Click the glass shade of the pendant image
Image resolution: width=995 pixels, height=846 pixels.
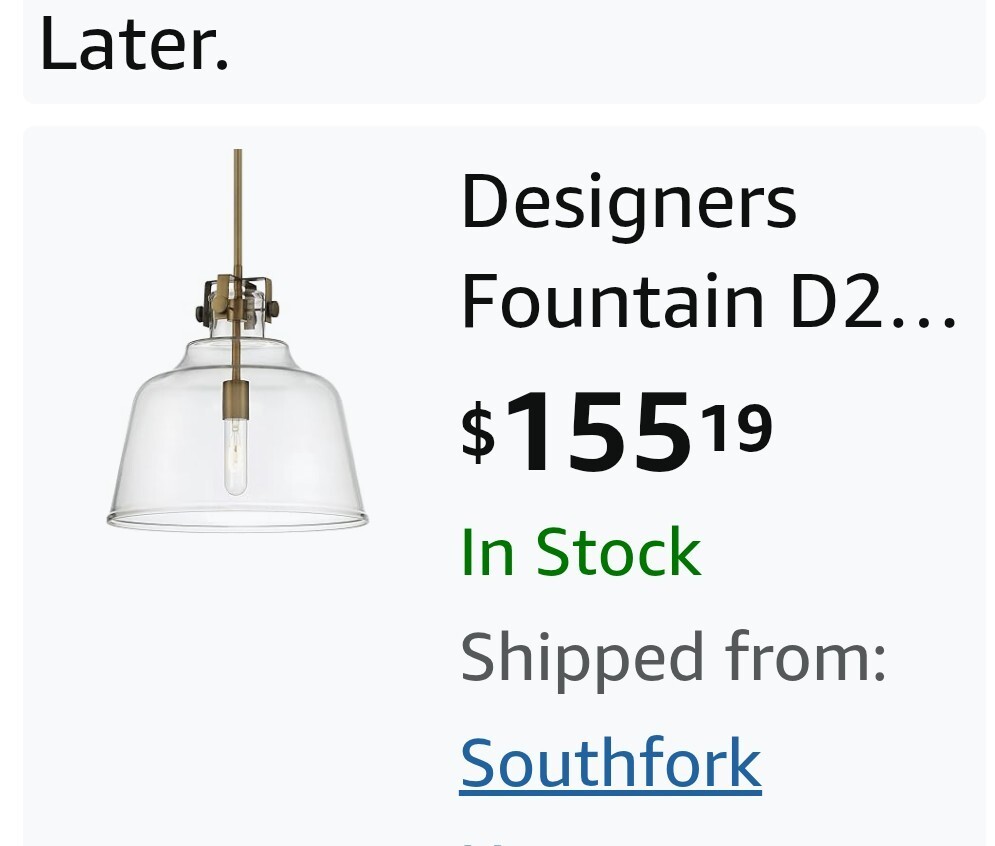point(160,450)
